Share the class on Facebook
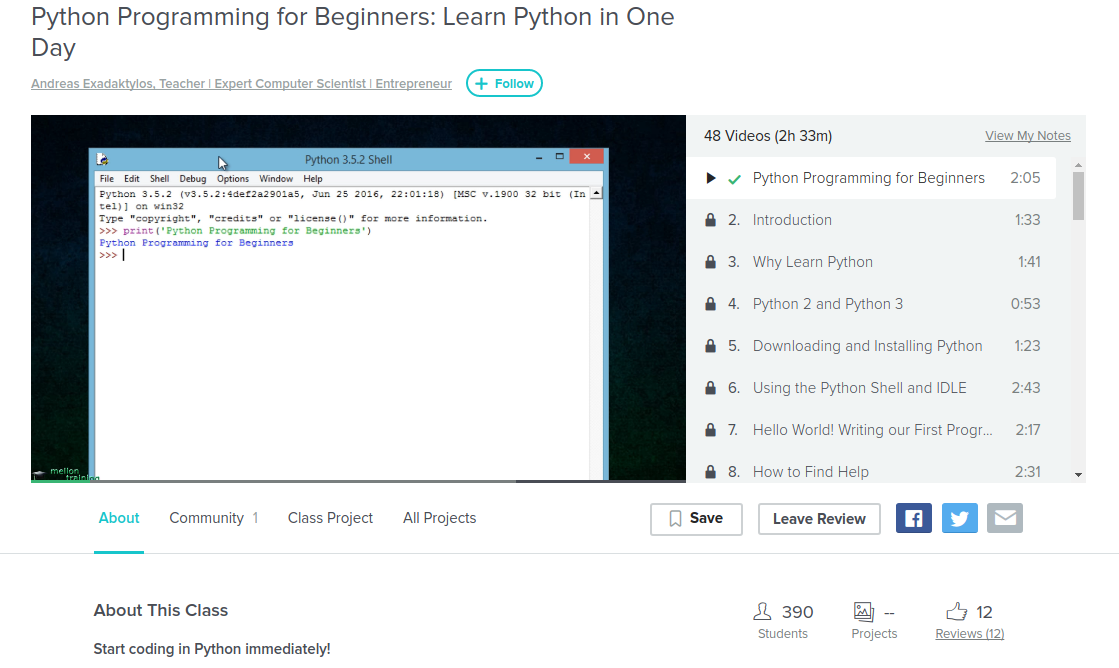 click(x=913, y=517)
